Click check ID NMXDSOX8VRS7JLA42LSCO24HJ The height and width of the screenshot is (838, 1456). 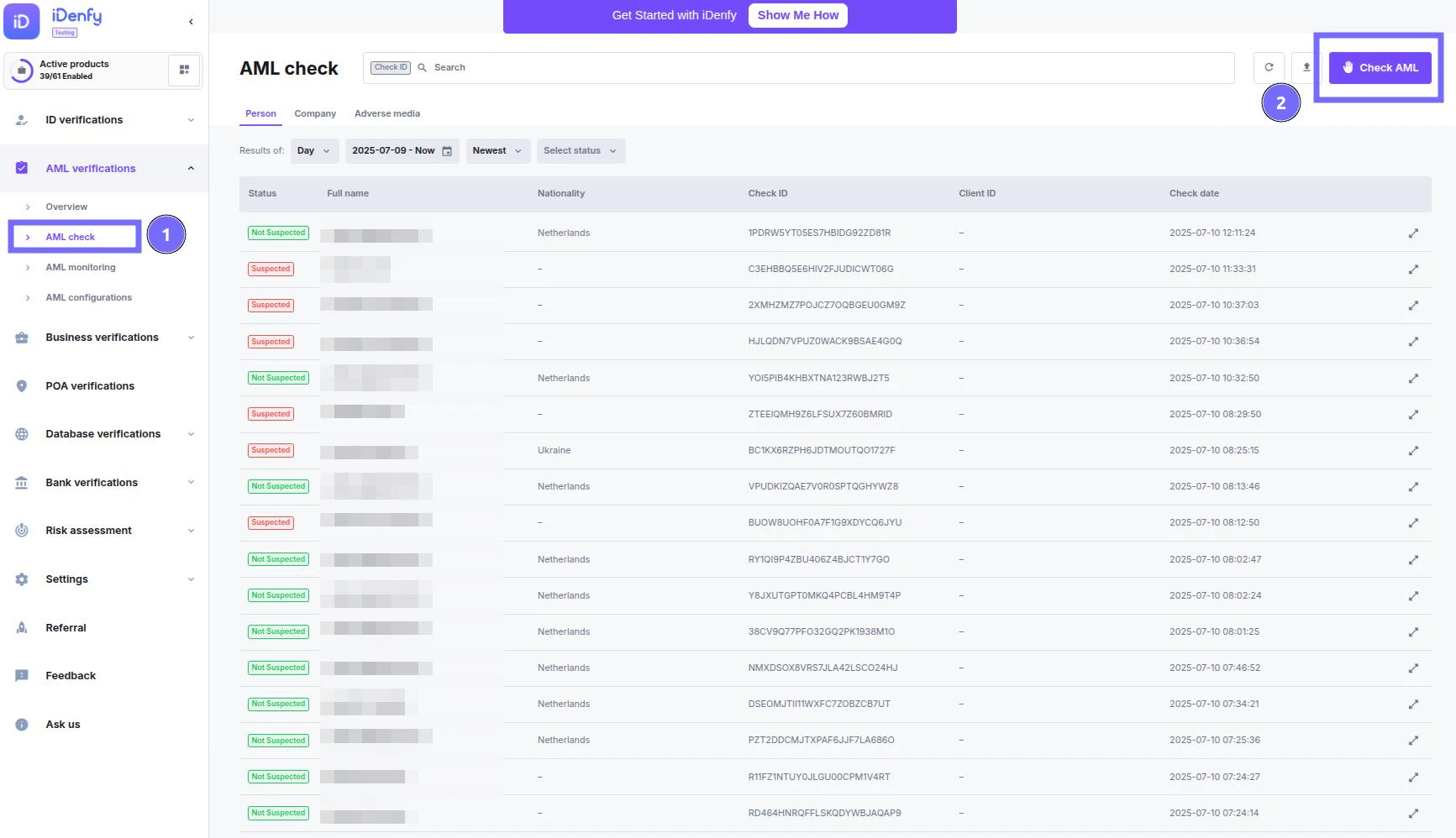pyautogui.click(x=823, y=668)
